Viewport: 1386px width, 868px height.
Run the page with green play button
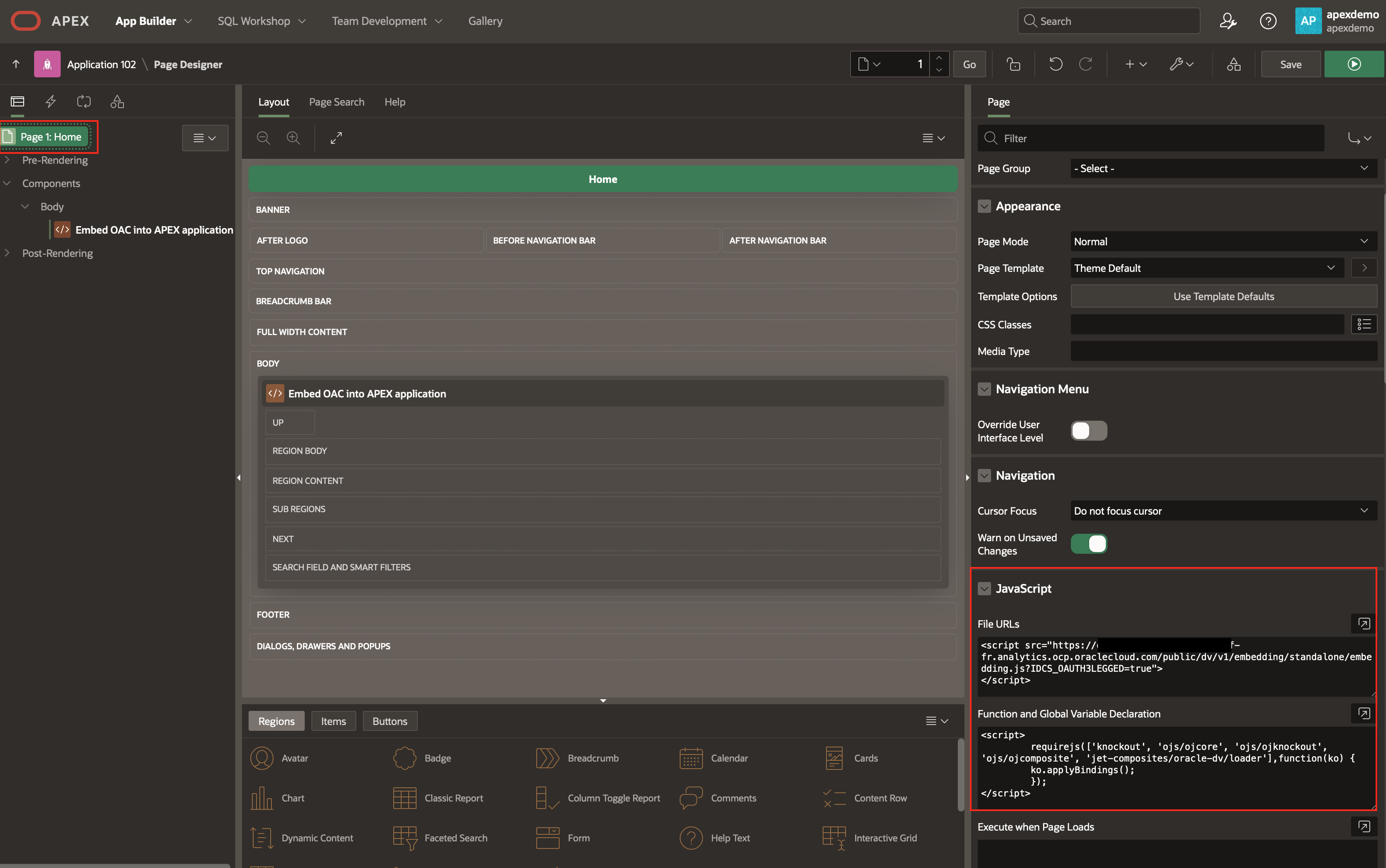(x=1354, y=64)
